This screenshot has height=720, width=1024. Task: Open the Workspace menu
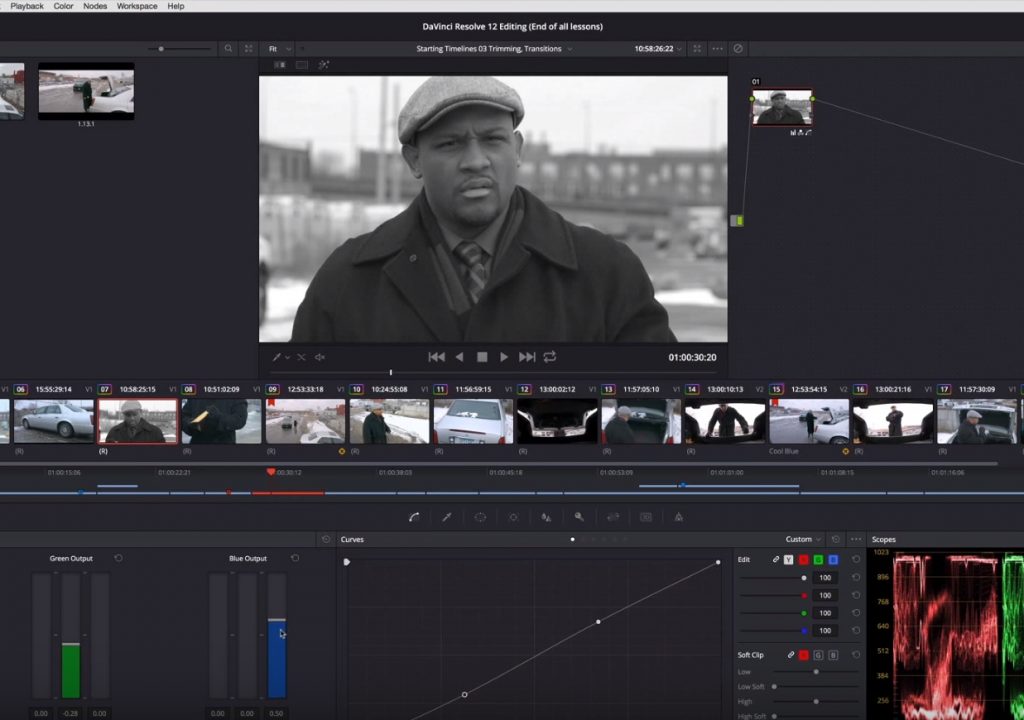click(x=137, y=6)
